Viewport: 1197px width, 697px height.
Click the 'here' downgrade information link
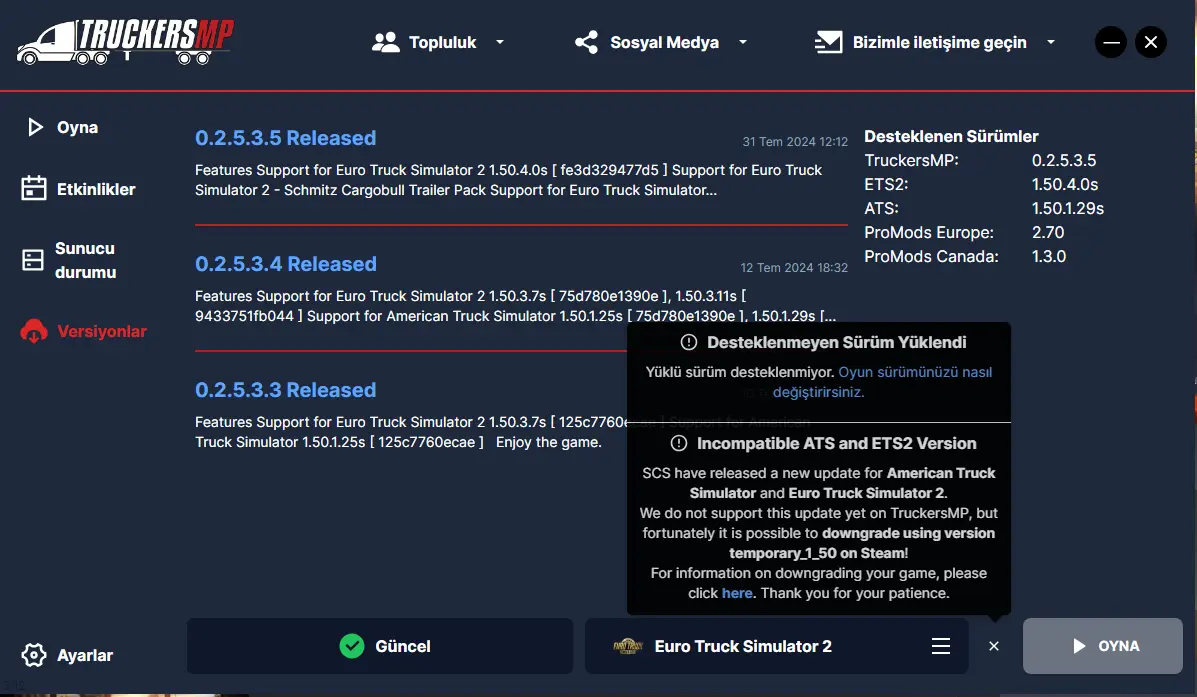pos(737,593)
